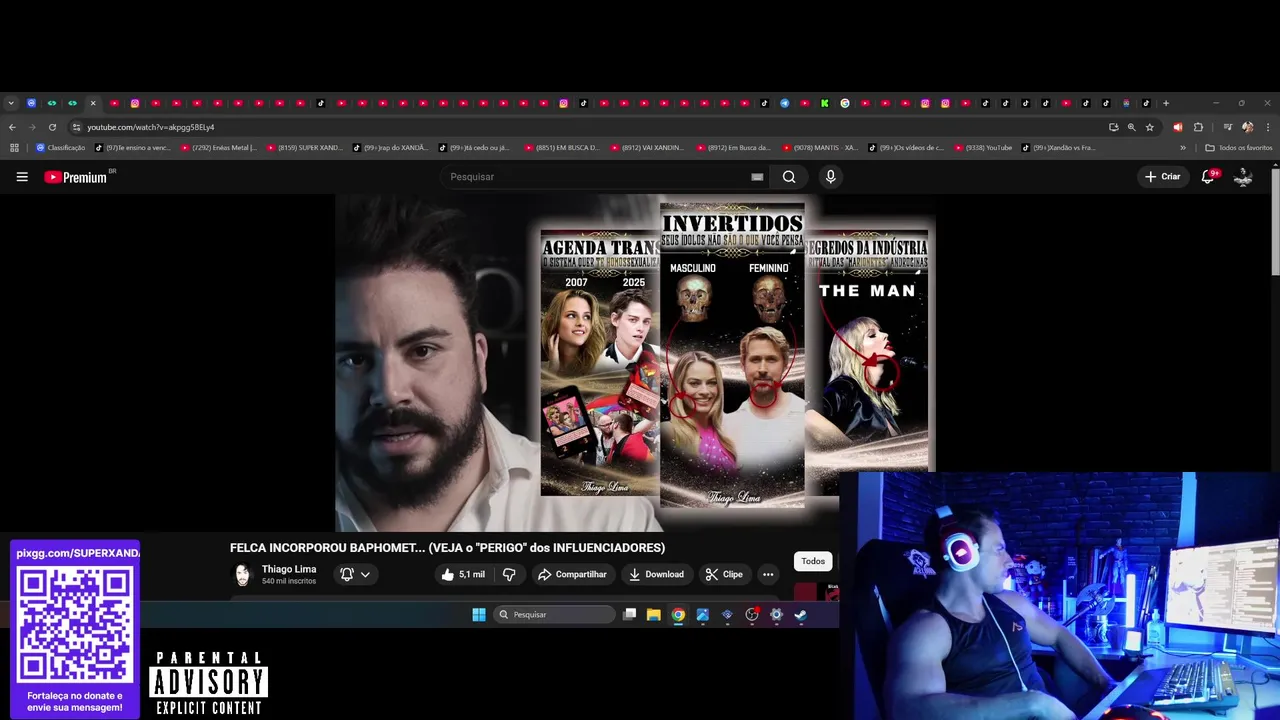Open the Classificação bookmark
Screen dimensions: 1280x720
click(60, 148)
